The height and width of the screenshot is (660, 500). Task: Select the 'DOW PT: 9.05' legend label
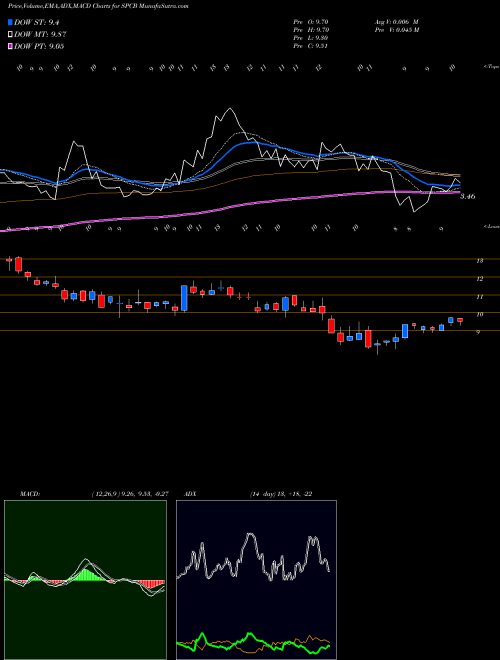tap(39, 46)
